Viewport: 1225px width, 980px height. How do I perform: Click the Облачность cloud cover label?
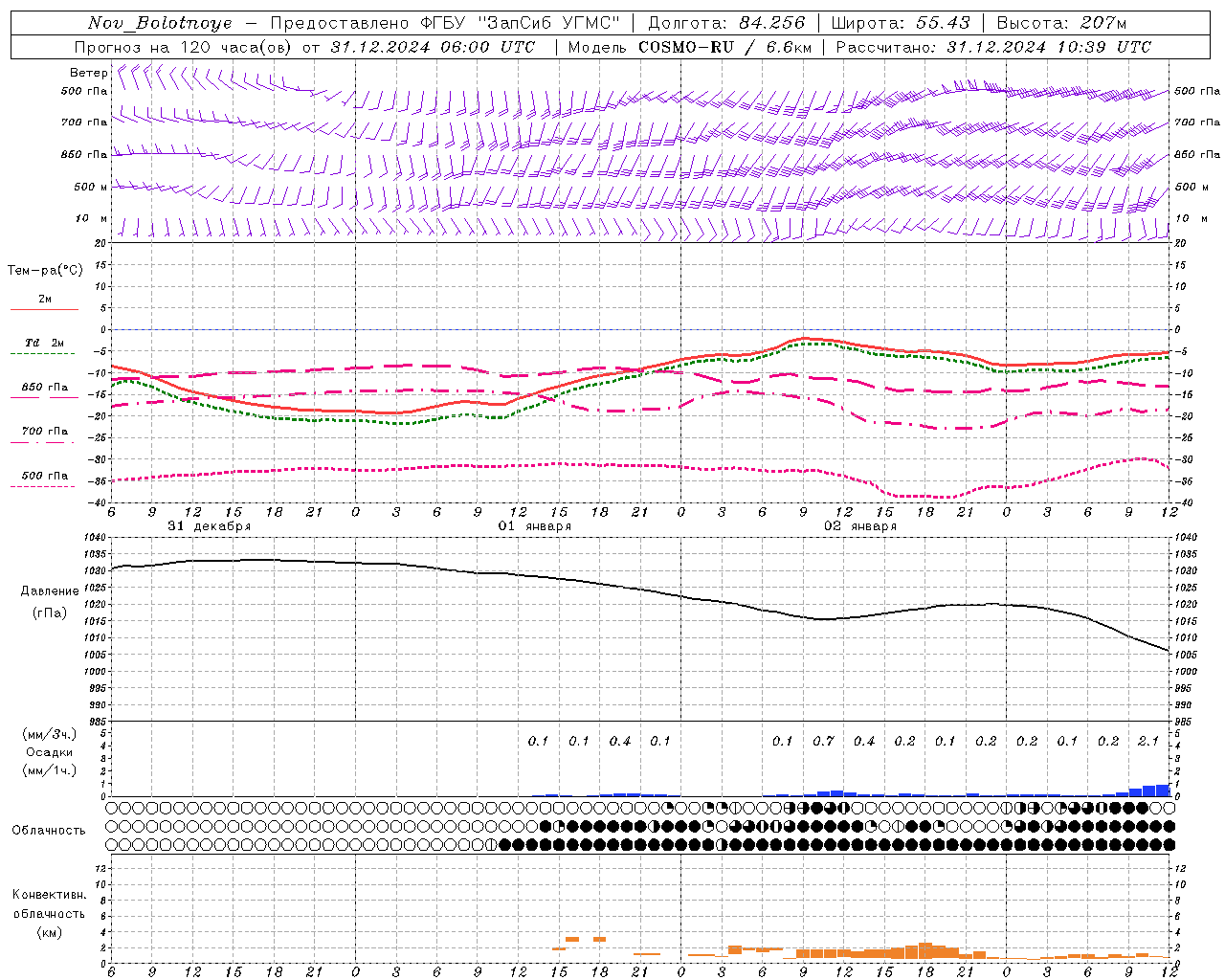coord(49,830)
